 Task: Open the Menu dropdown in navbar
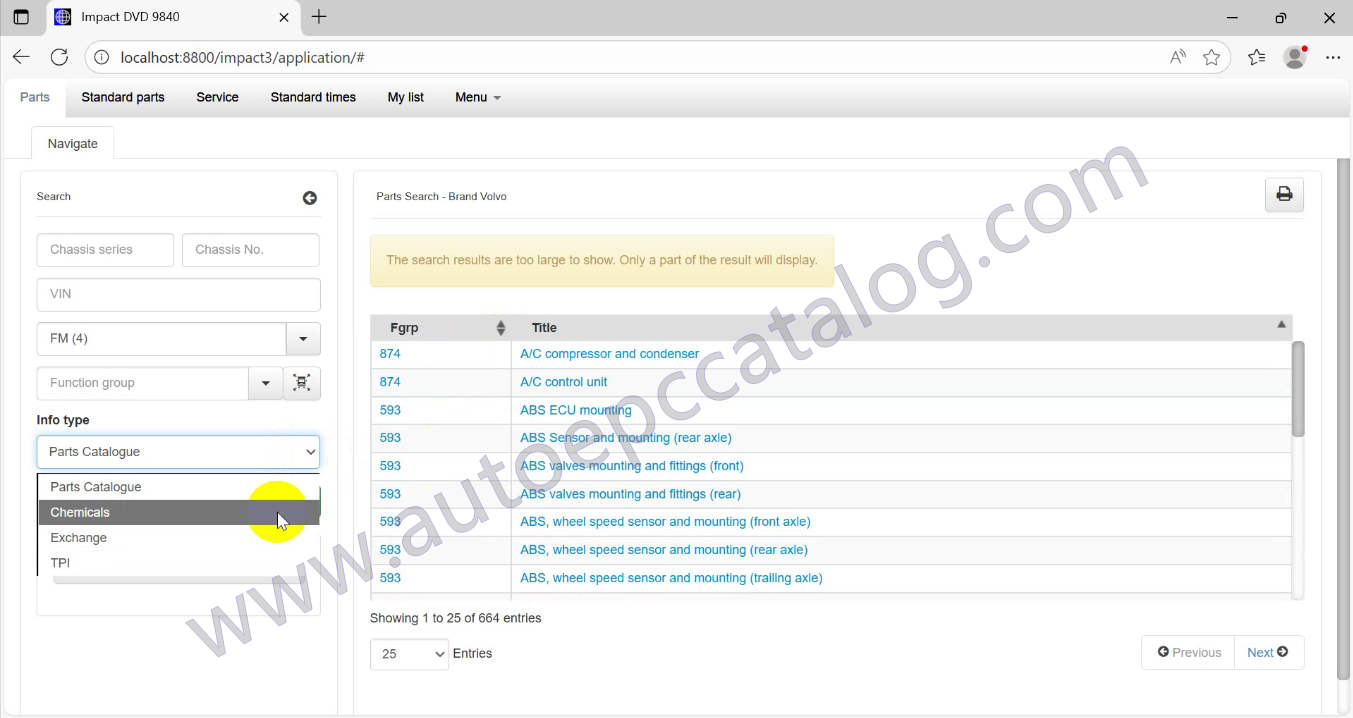pyautogui.click(x=477, y=97)
